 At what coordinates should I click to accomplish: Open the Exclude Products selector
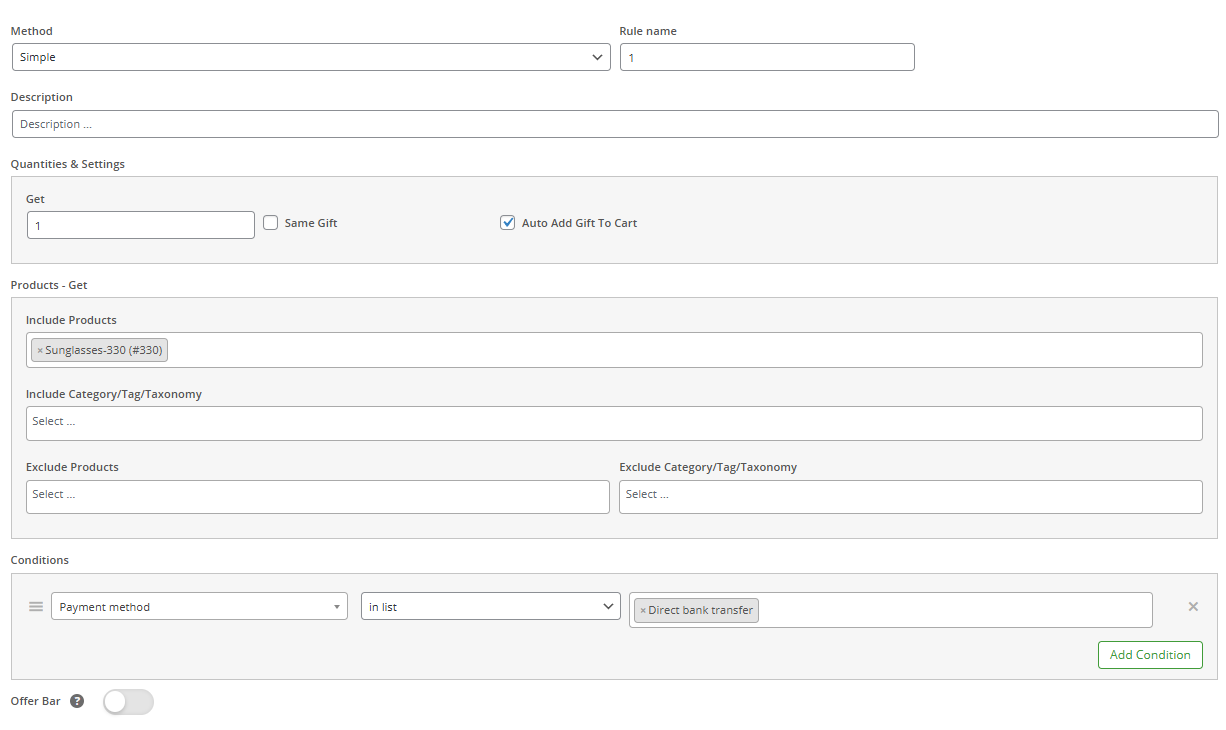pos(317,497)
